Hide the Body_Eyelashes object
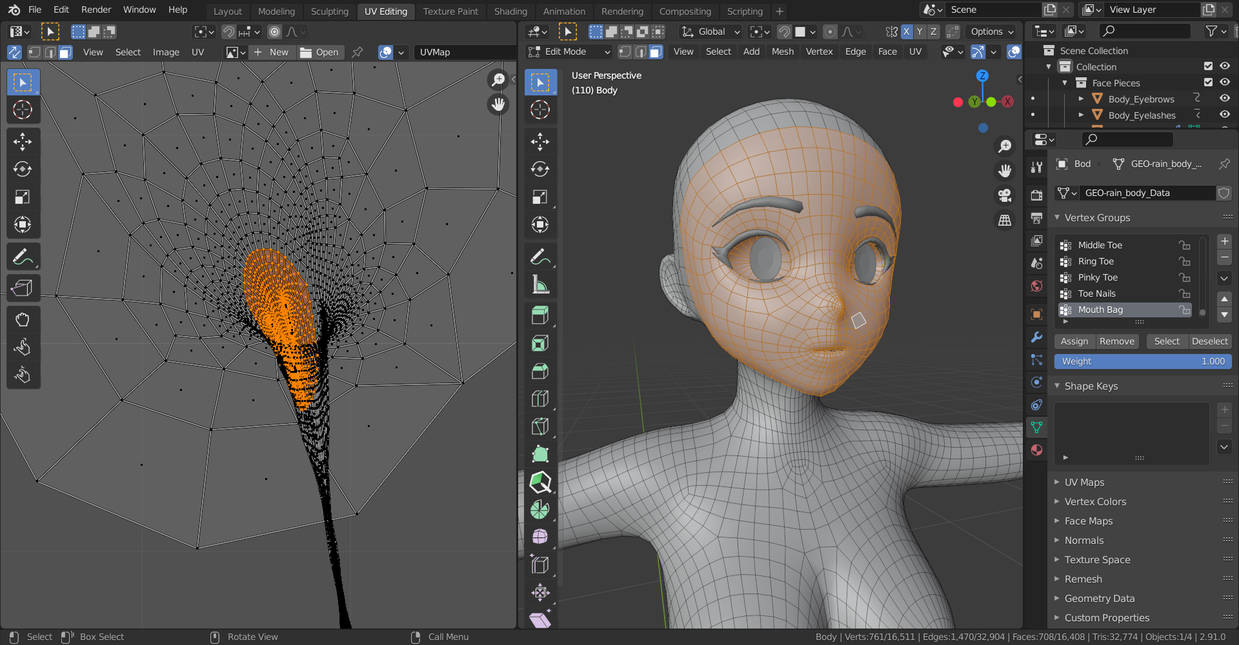The width and height of the screenshot is (1239, 645). point(1224,115)
